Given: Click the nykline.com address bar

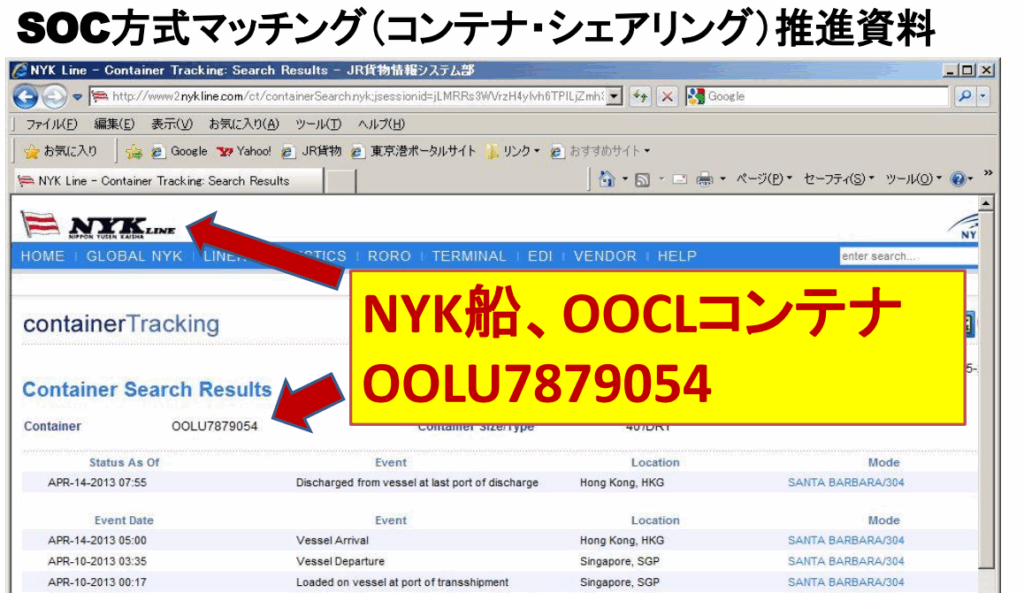Looking at the screenshot, I should [x=349, y=97].
